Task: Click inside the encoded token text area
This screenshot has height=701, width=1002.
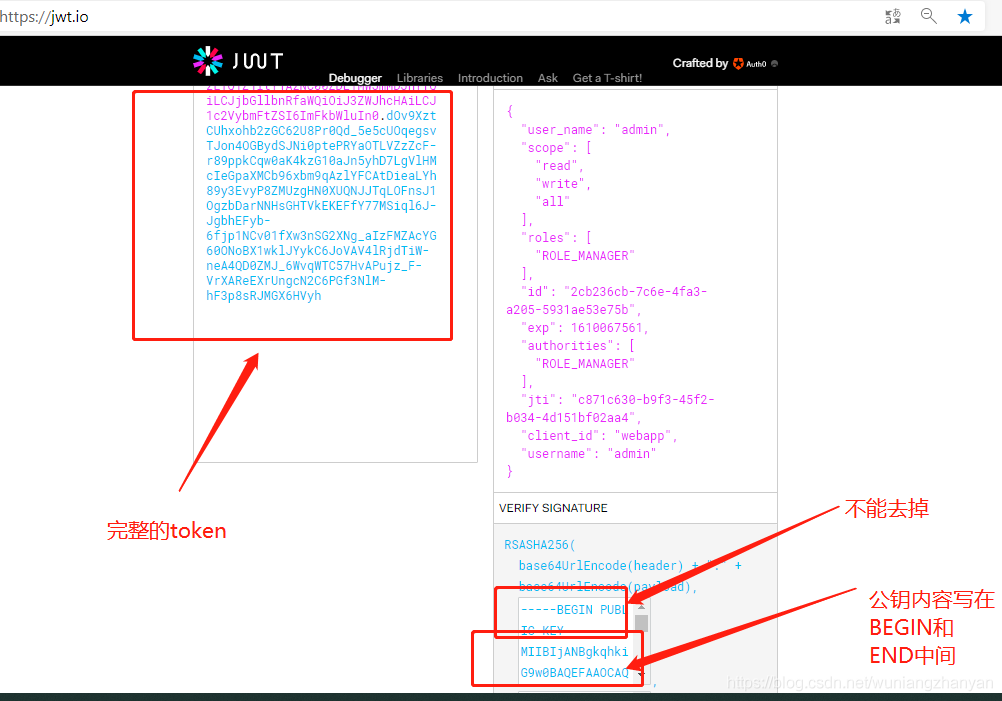Action: (335, 275)
